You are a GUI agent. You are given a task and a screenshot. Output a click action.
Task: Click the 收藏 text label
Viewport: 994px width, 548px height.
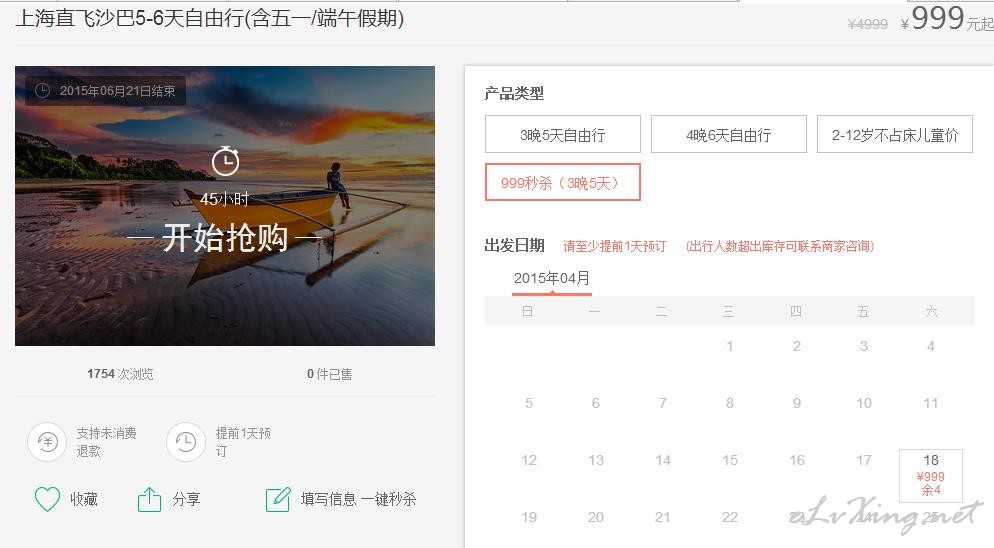[x=84, y=499]
